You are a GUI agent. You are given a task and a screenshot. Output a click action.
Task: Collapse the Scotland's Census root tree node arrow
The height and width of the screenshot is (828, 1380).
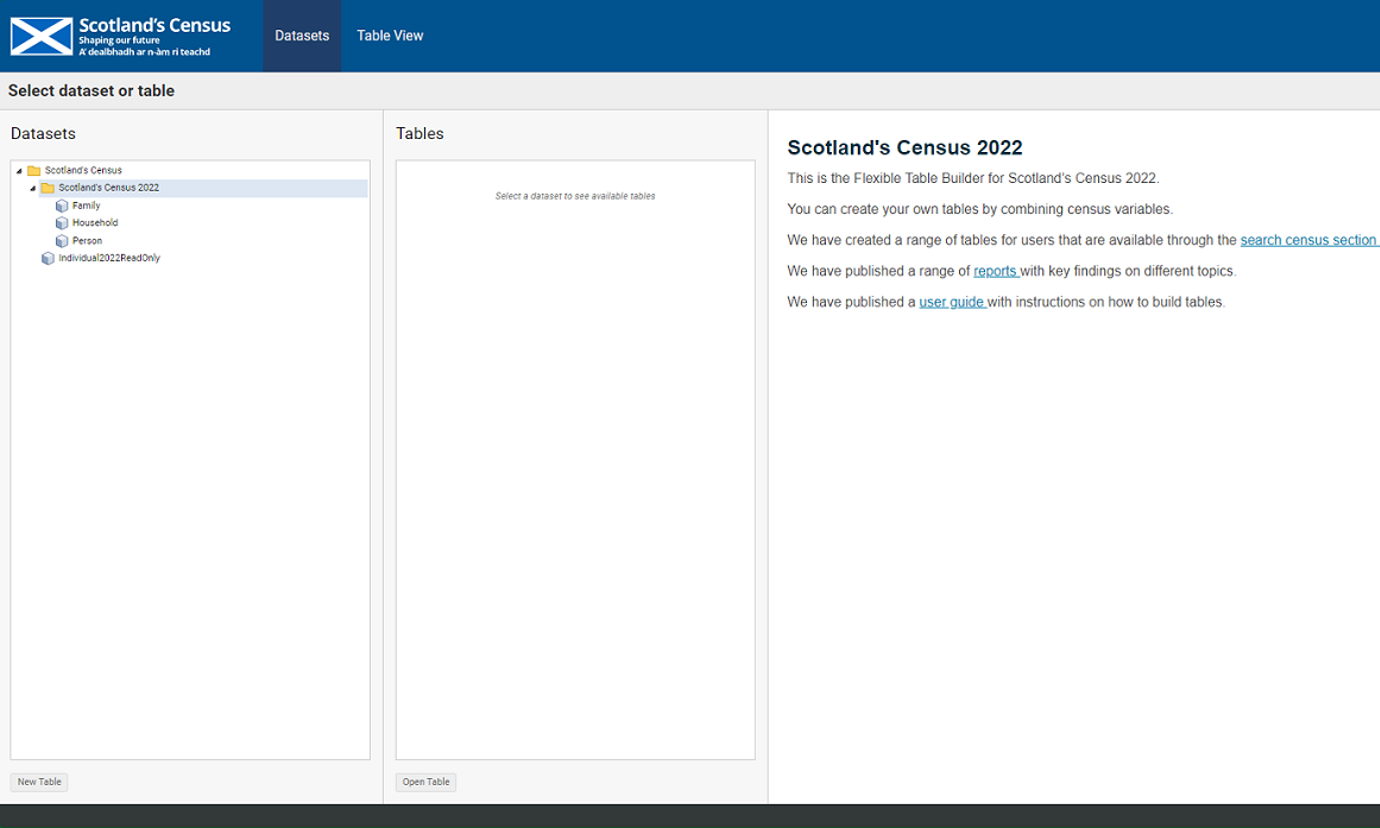[19, 171]
